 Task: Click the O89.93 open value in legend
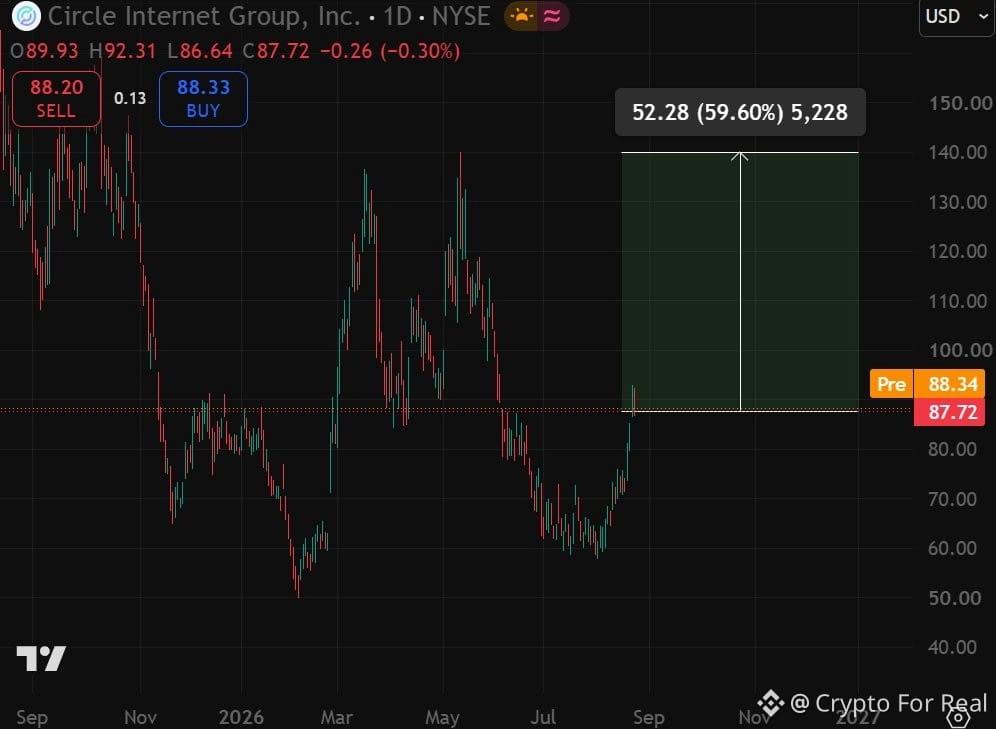pos(44,51)
